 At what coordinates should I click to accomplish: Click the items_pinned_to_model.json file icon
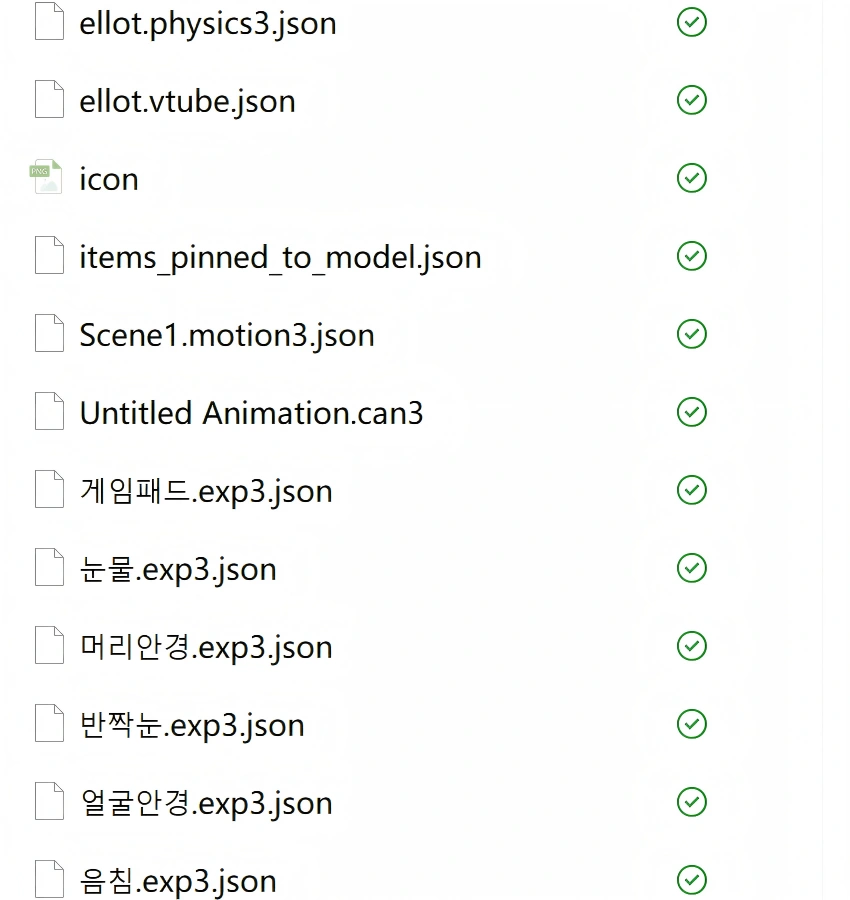50,256
